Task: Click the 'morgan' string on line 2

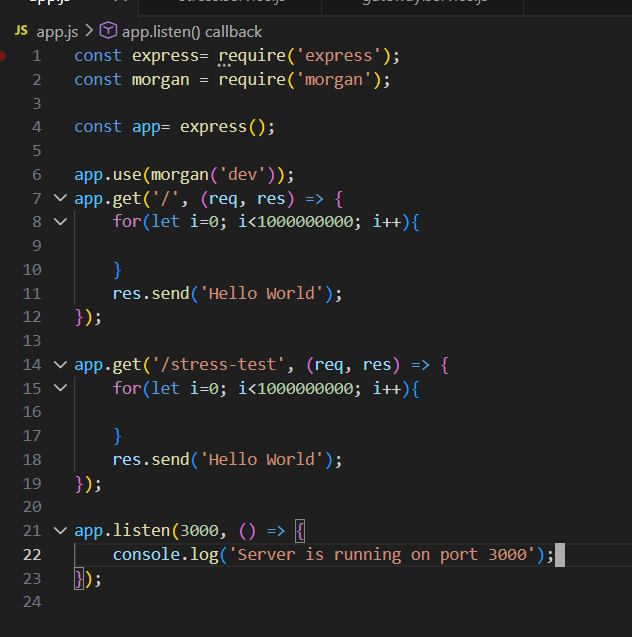Action: [x=334, y=80]
